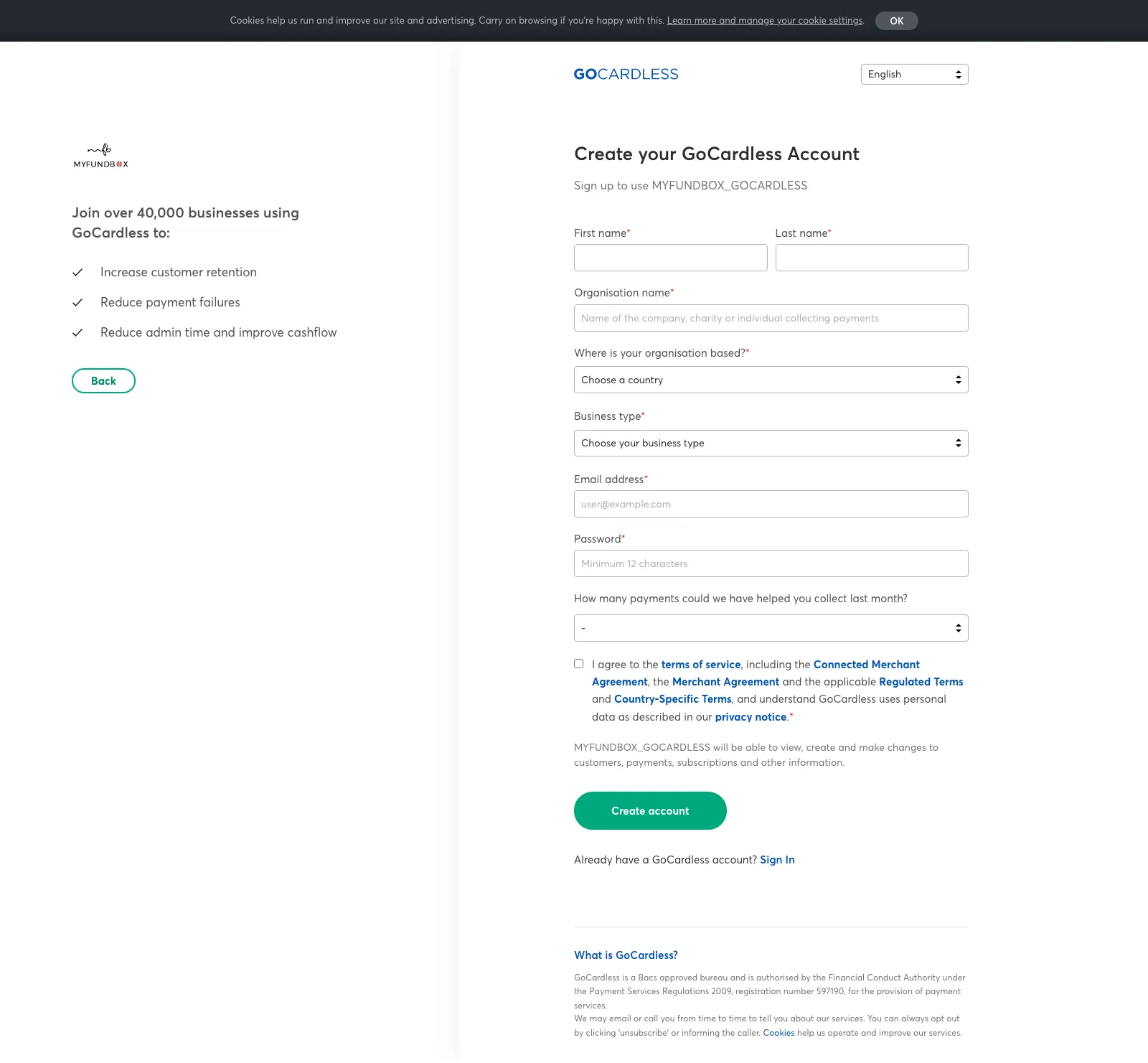Open the Sign In link
Image resolution: width=1148 pixels, height=1063 pixels.
(777, 859)
